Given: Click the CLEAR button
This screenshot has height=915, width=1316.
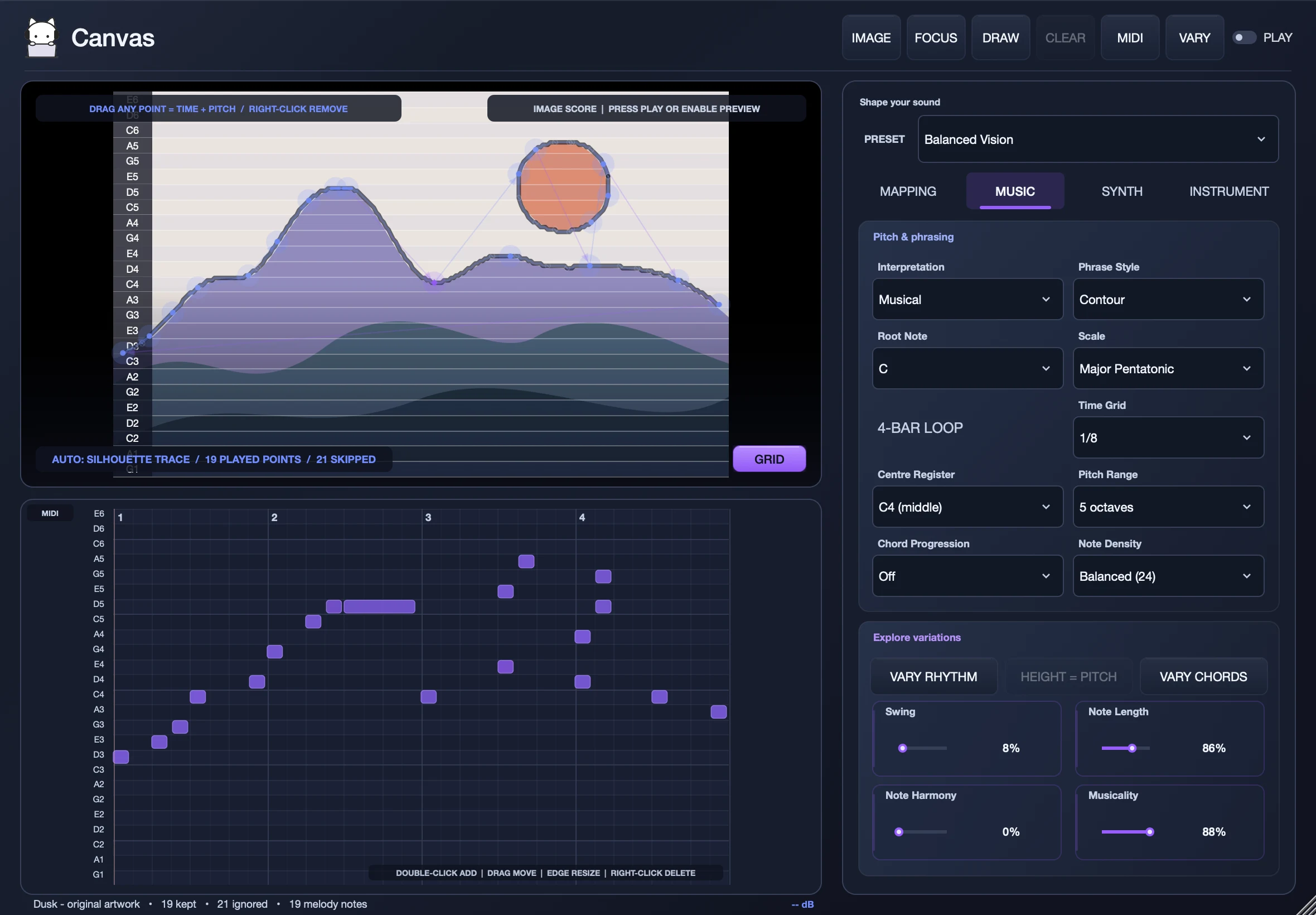Looking at the screenshot, I should (x=1065, y=38).
